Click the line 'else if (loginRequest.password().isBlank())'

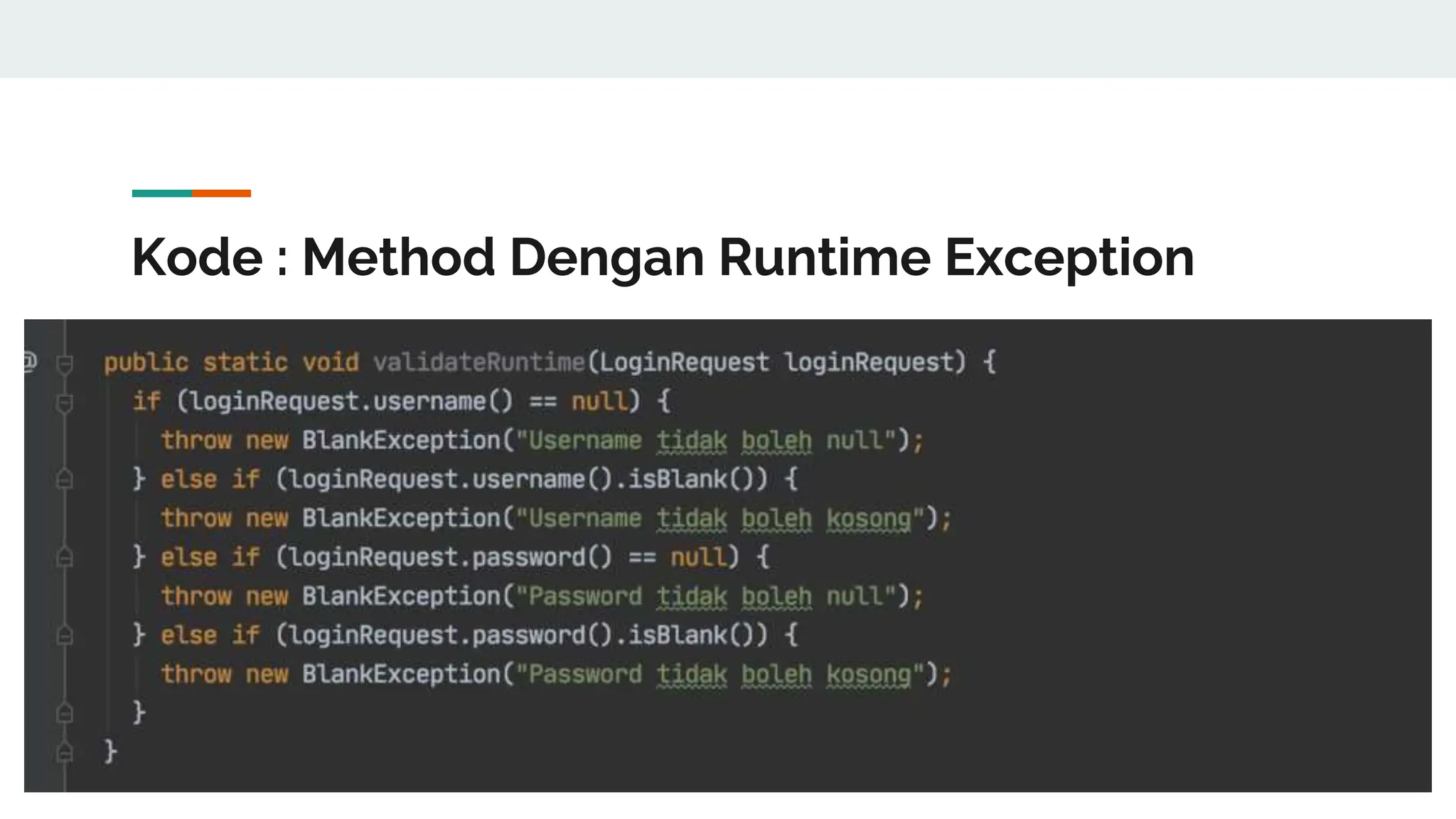[x=466, y=636]
